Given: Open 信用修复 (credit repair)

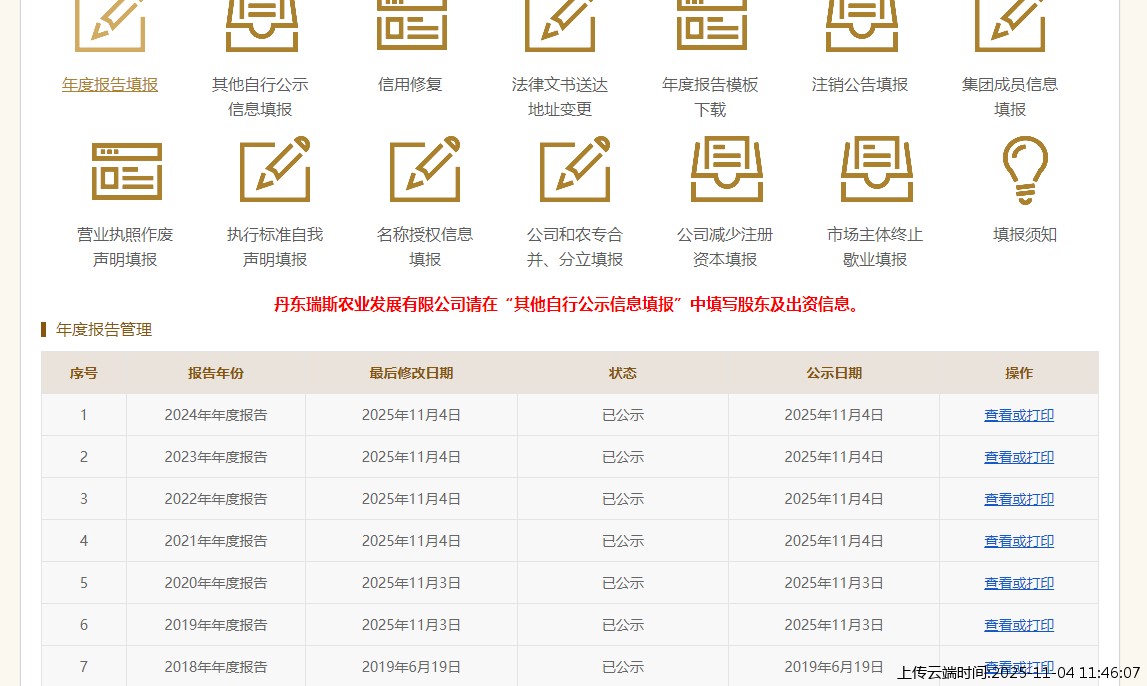Looking at the screenshot, I should click(x=410, y=30).
